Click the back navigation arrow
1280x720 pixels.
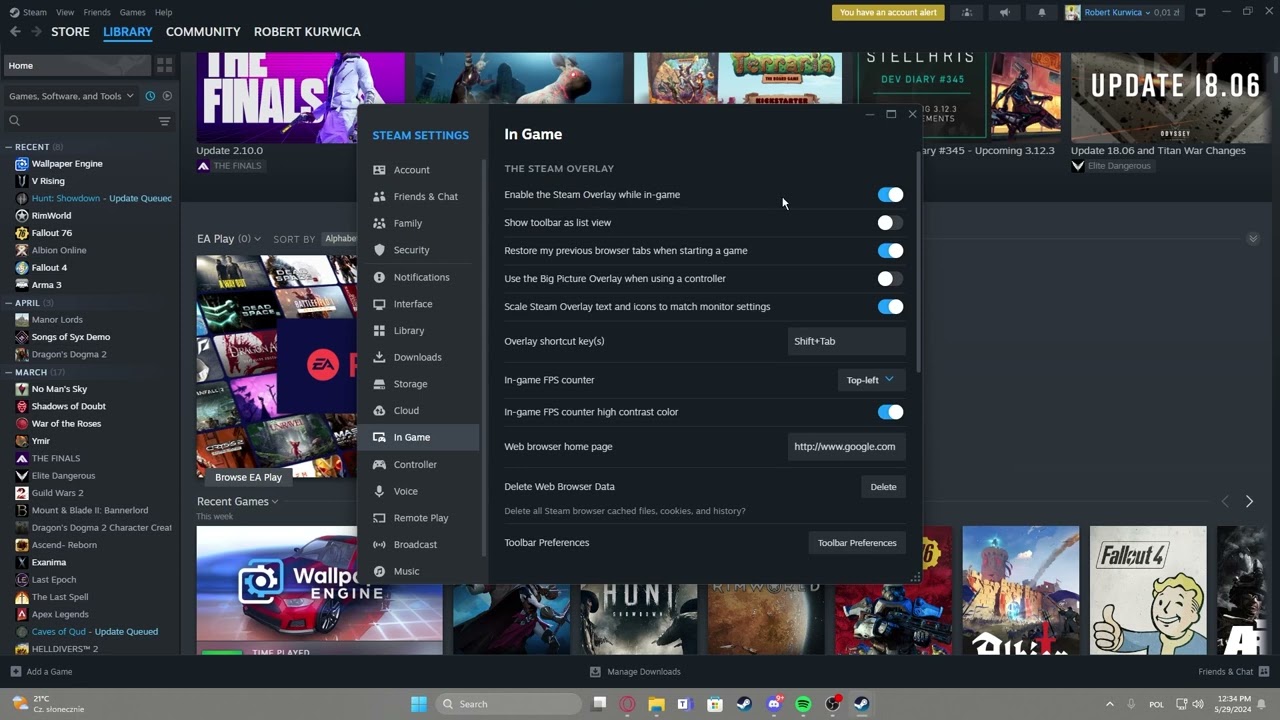coord(15,32)
